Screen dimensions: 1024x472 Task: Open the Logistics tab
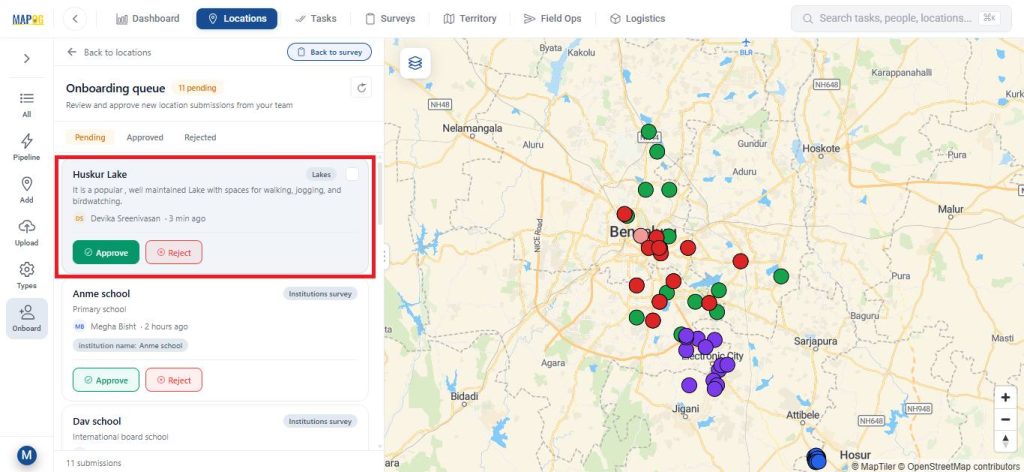coord(637,19)
